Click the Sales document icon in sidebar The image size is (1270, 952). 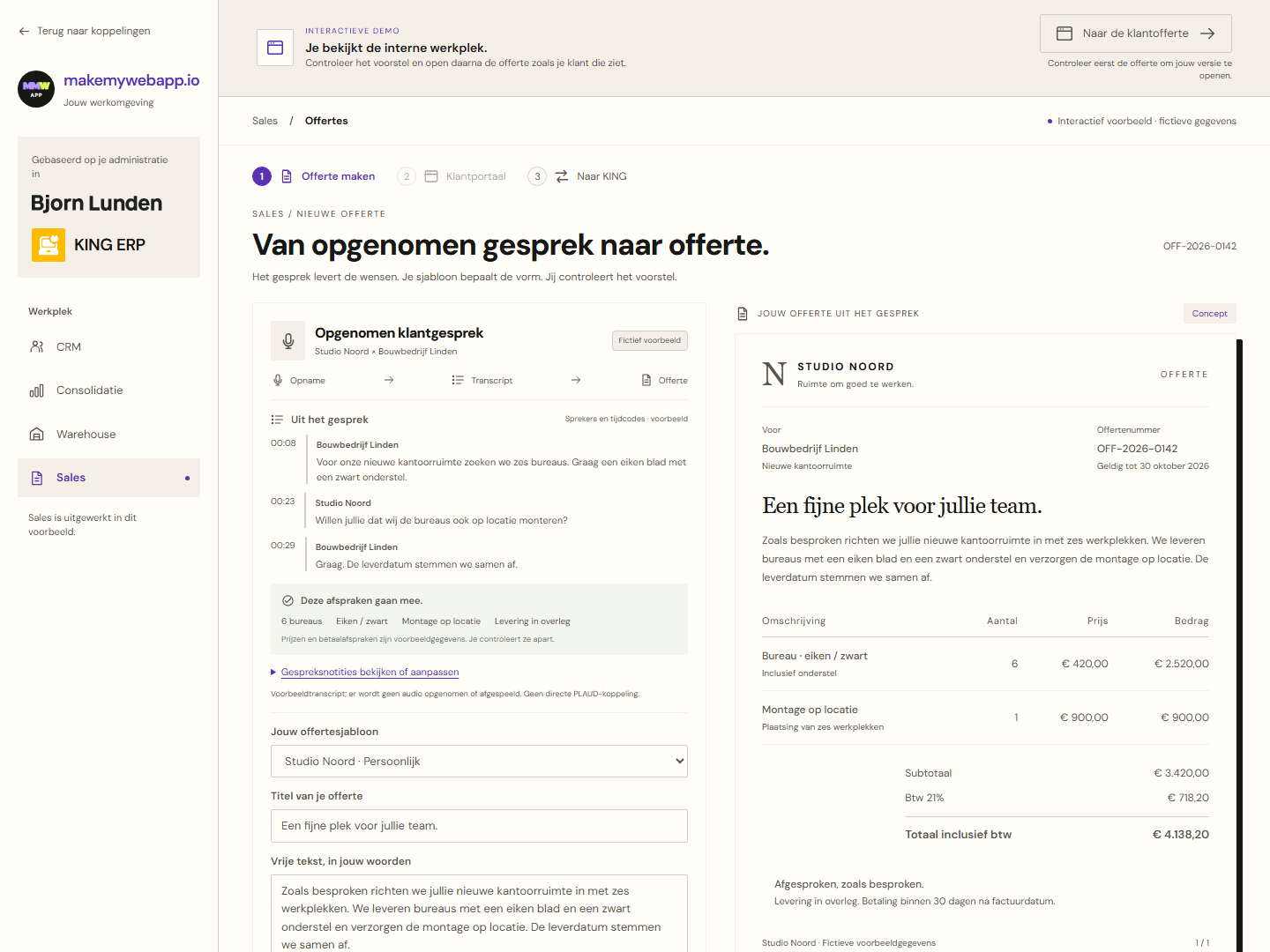37,478
